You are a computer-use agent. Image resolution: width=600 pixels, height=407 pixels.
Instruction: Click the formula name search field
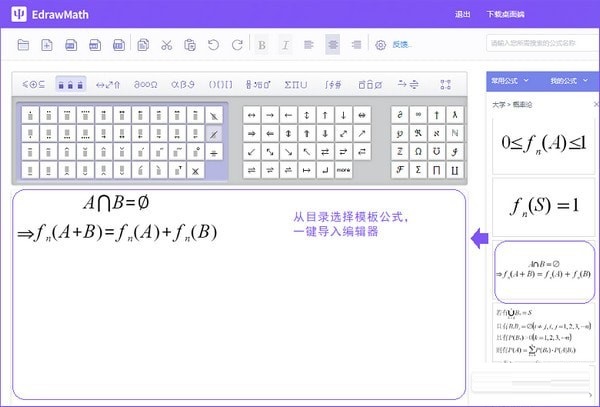tap(539, 44)
